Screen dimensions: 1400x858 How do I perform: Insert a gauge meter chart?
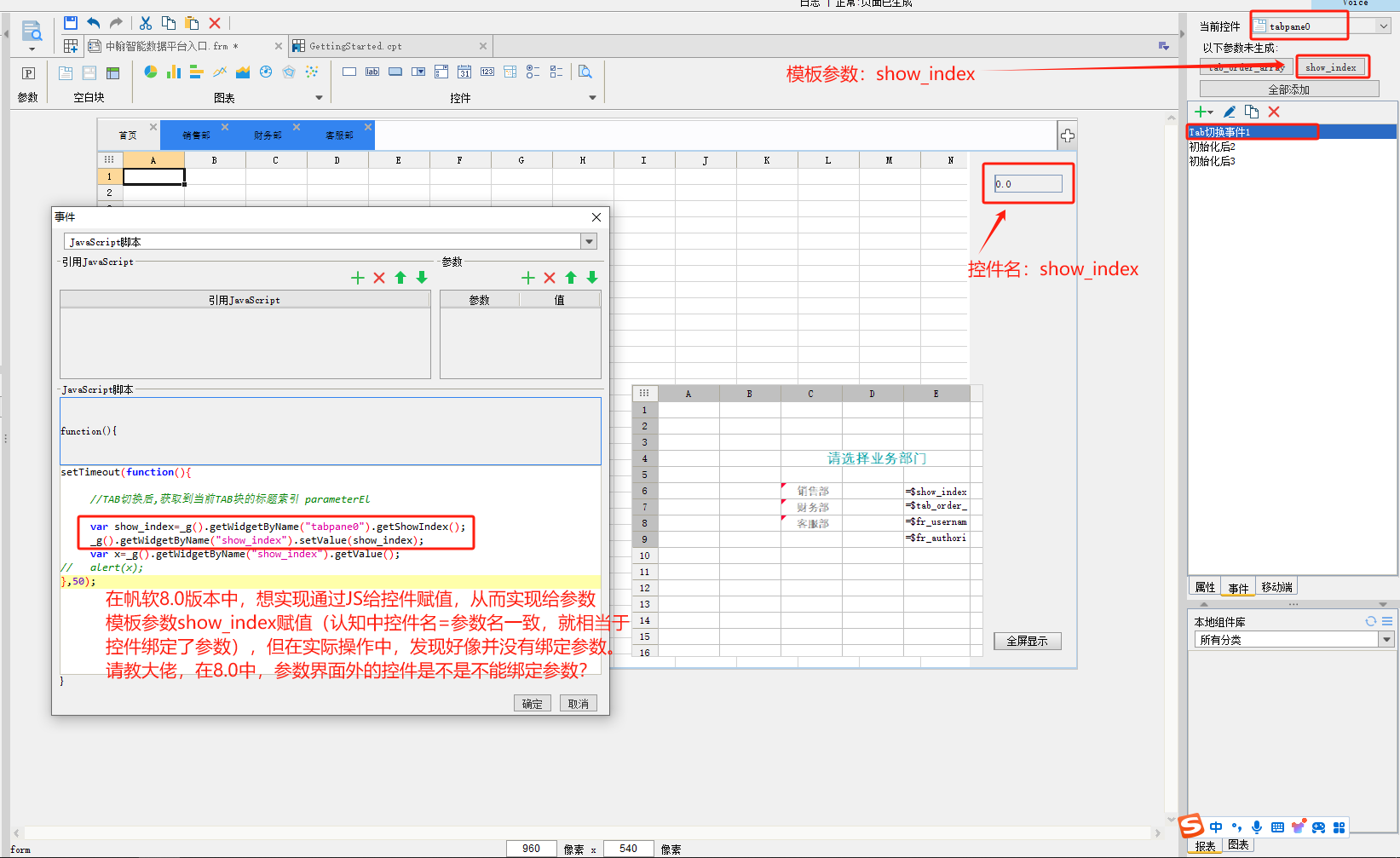point(266,72)
